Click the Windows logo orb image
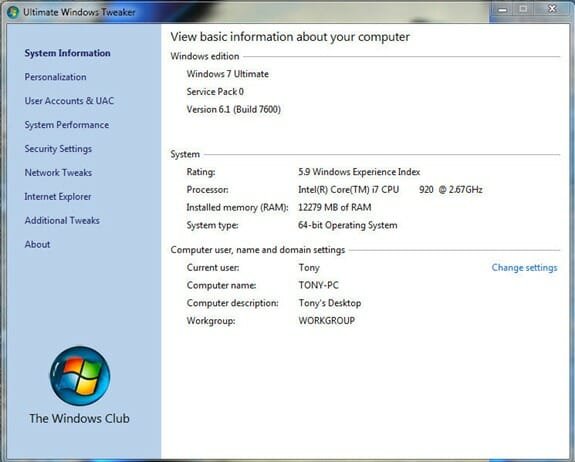This screenshot has height=462, width=575. (80, 376)
